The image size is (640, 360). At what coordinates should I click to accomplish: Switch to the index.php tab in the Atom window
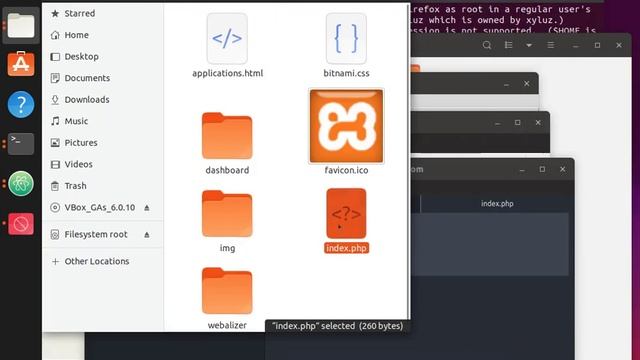[497, 204]
